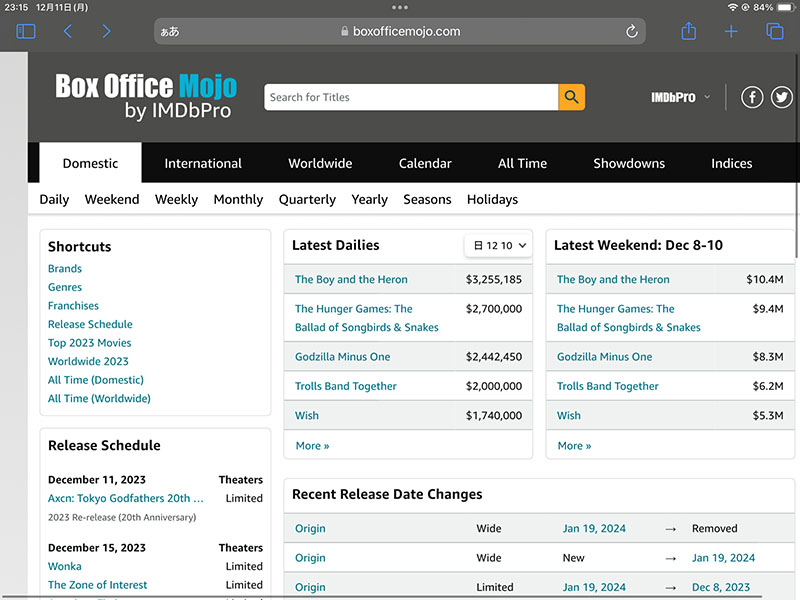This screenshot has height=600, width=800.
Task: Open the All Time tab
Action: [x=522, y=163]
